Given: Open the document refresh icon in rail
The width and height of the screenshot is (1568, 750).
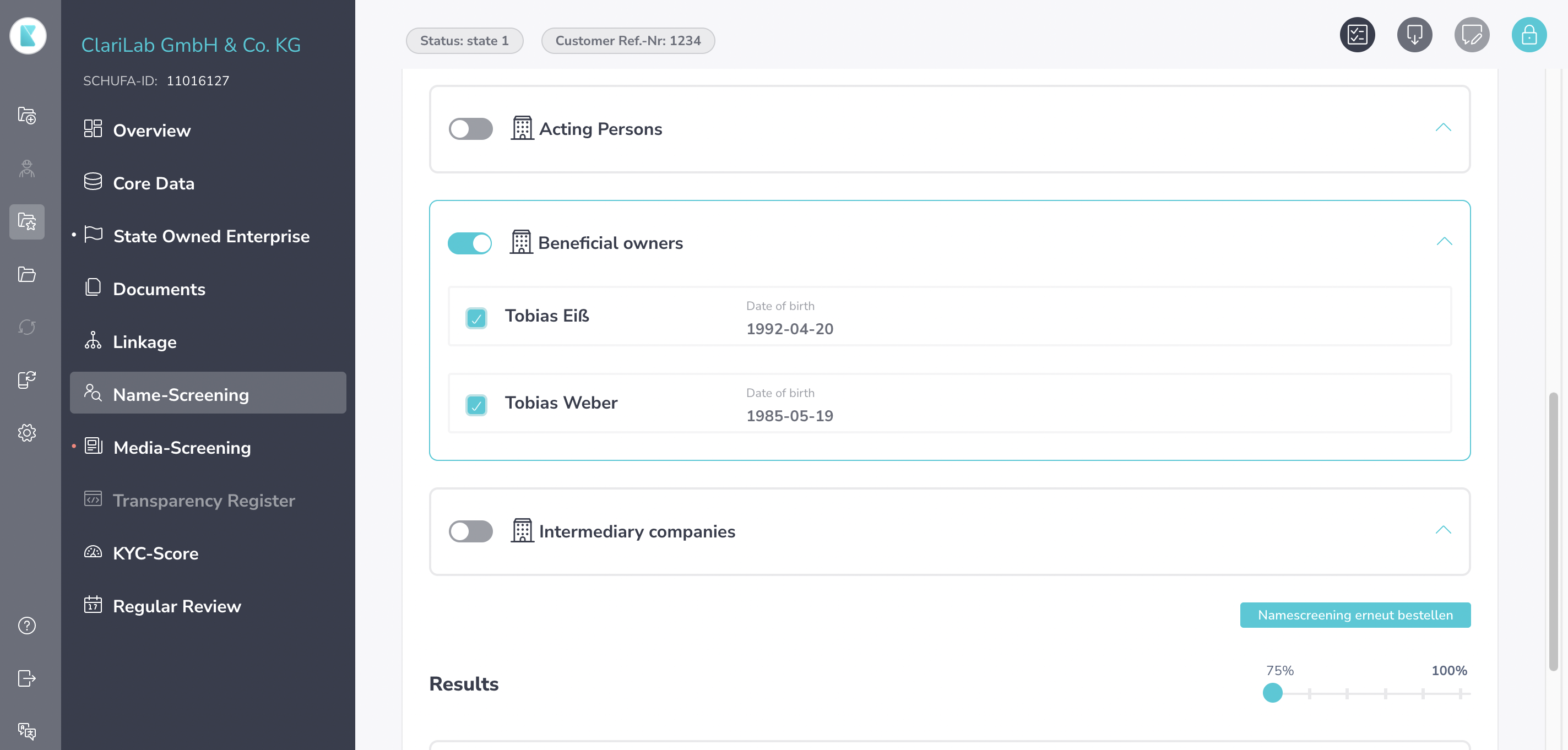Looking at the screenshot, I should click(x=27, y=380).
